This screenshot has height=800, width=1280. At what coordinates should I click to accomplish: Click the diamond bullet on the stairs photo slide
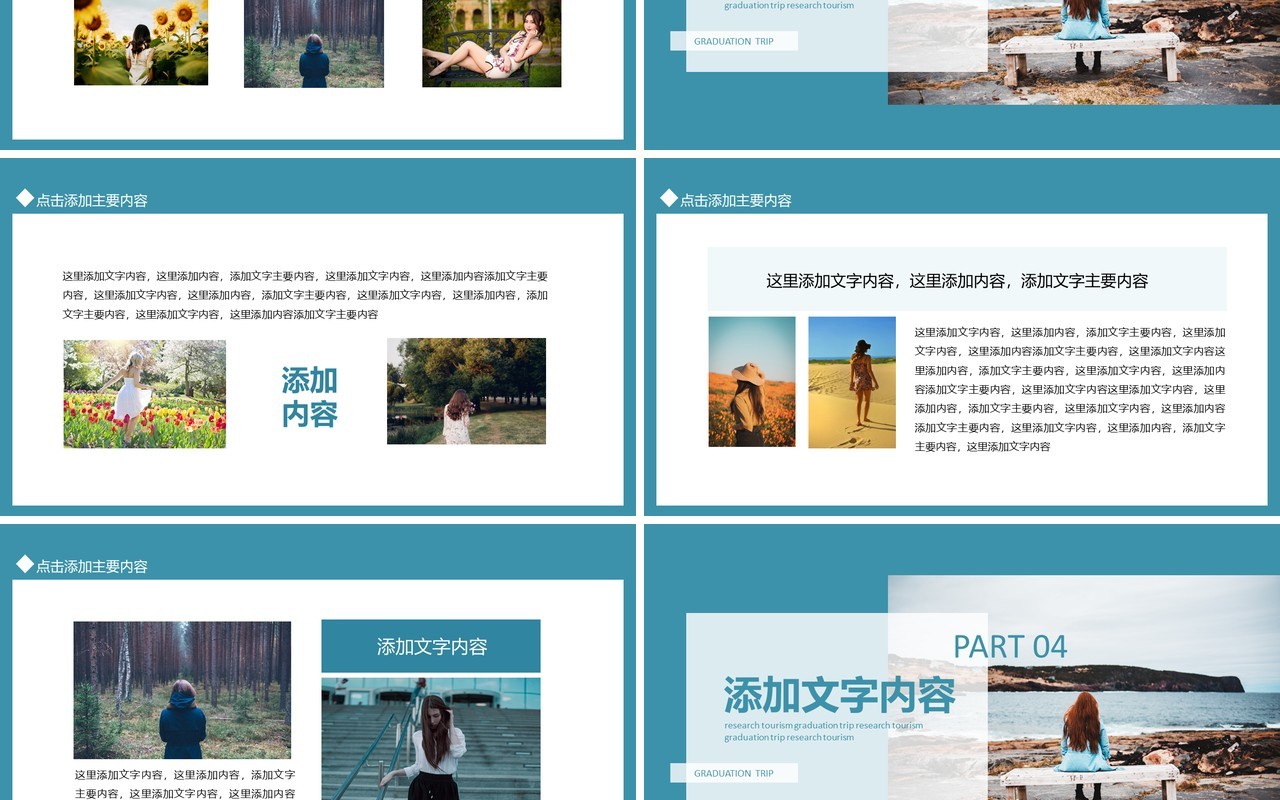point(25,564)
